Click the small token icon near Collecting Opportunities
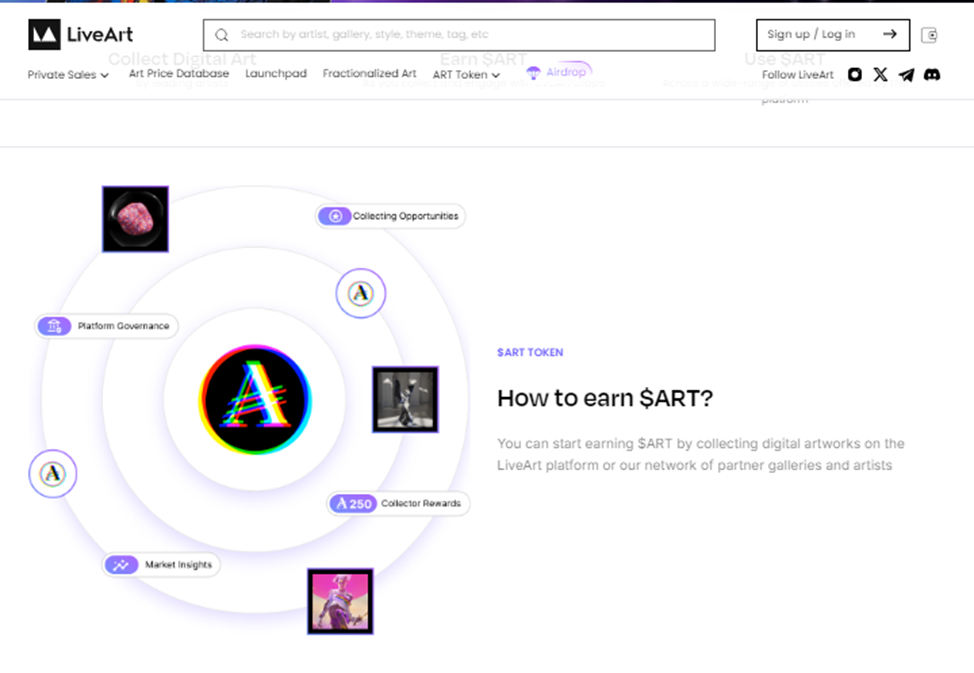The width and height of the screenshot is (974, 673). tap(361, 293)
